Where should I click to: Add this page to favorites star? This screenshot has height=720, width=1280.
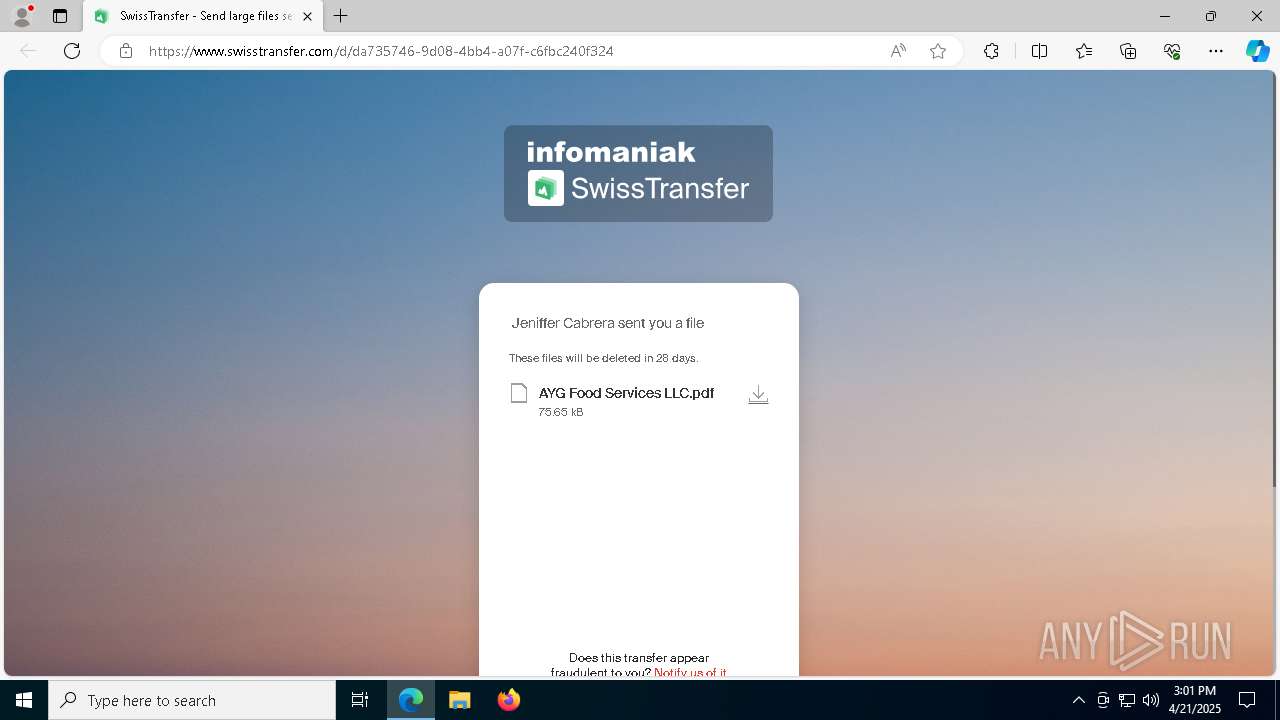(938, 51)
